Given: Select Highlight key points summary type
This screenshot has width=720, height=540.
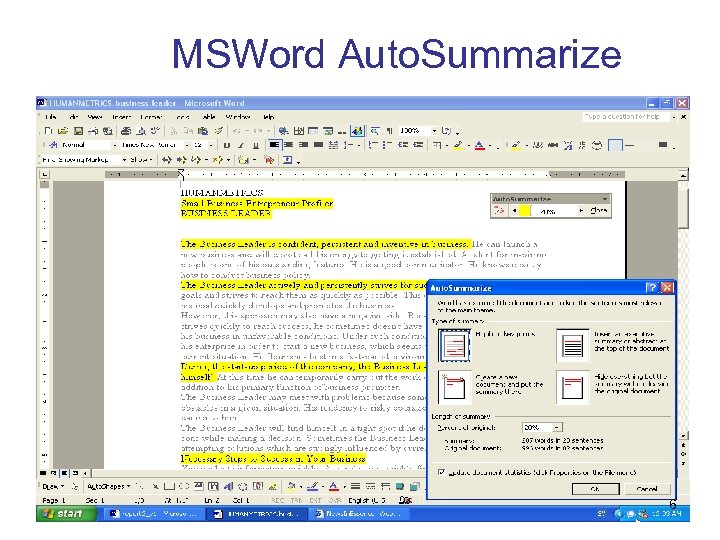Looking at the screenshot, I should point(454,345).
